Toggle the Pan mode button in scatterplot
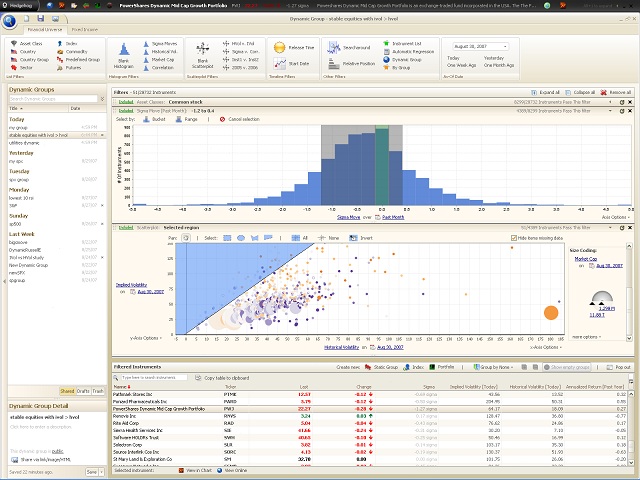640x480 pixels. click(186, 238)
